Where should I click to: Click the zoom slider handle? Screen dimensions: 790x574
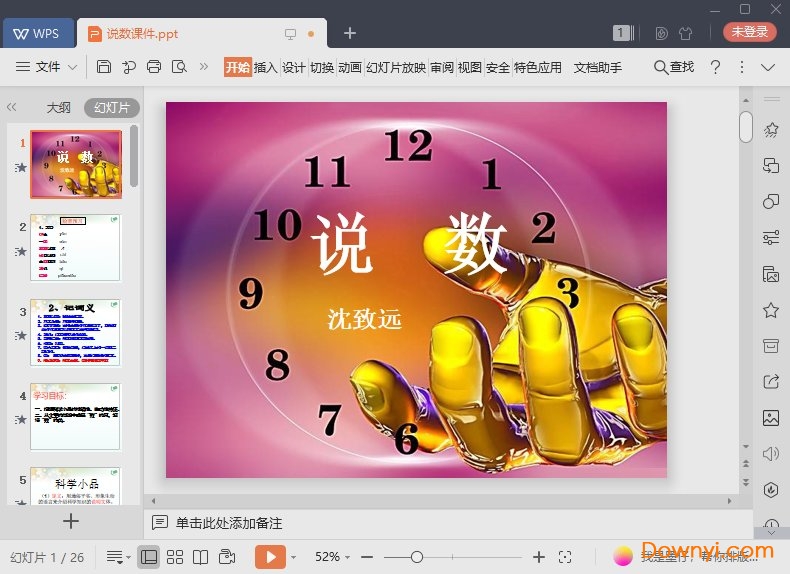point(417,557)
